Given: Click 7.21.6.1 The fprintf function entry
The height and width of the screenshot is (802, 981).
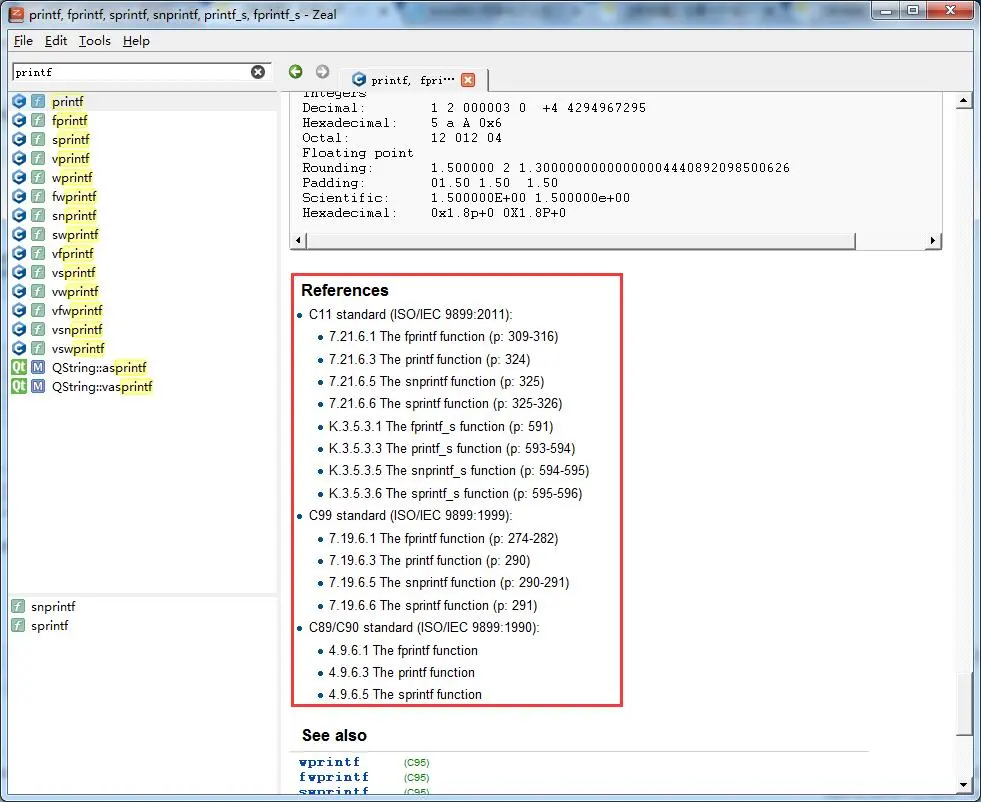Looking at the screenshot, I should point(444,337).
